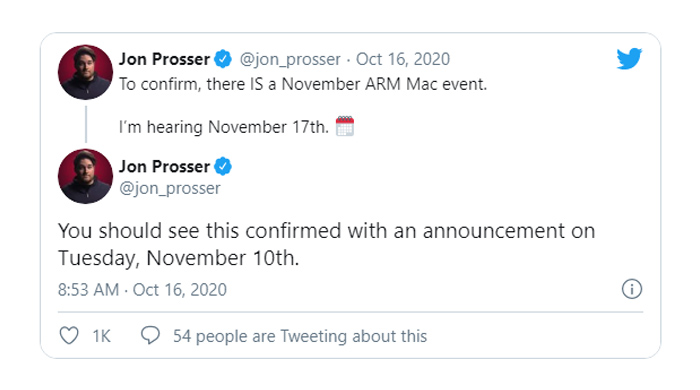Click the 'You should see this confirmed' tweet text
This screenshot has width=700, height=390.
(x=326, y=244)
